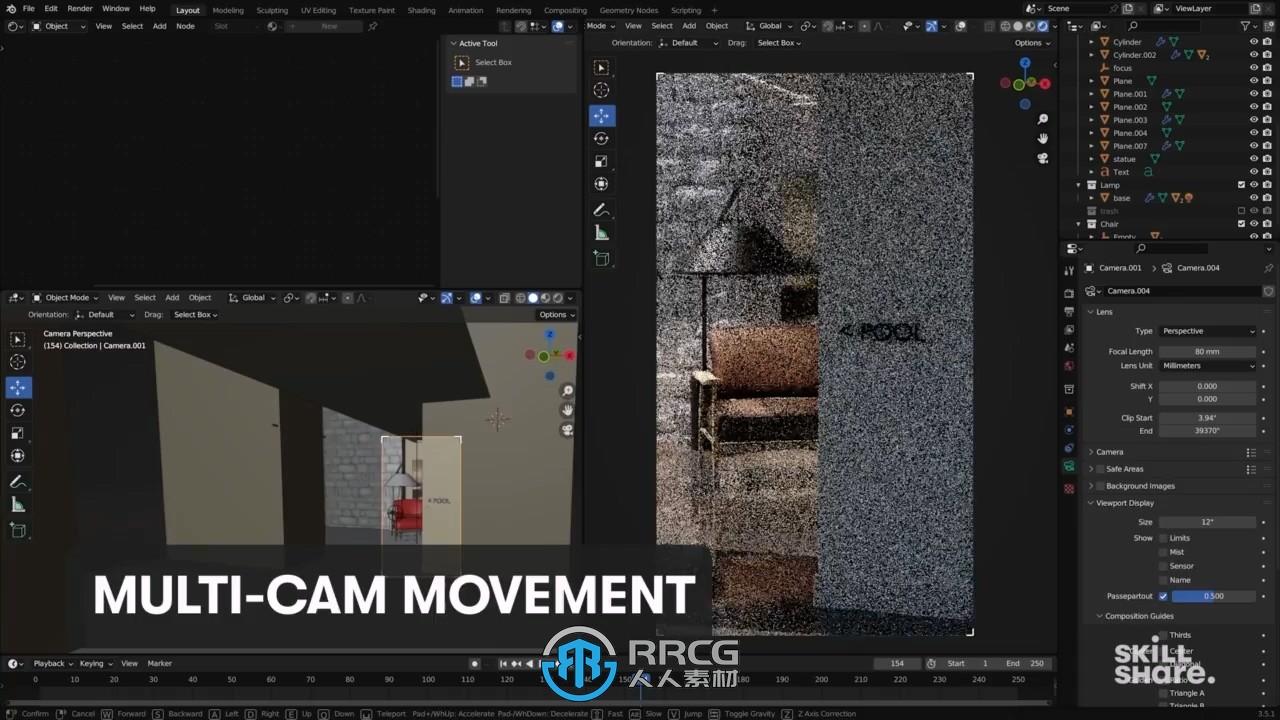Image resolution: width=1280 pixels, height=720 pixels.
Task: Click Options in the lower-left viewport header
Action: [x=557, y=314]
